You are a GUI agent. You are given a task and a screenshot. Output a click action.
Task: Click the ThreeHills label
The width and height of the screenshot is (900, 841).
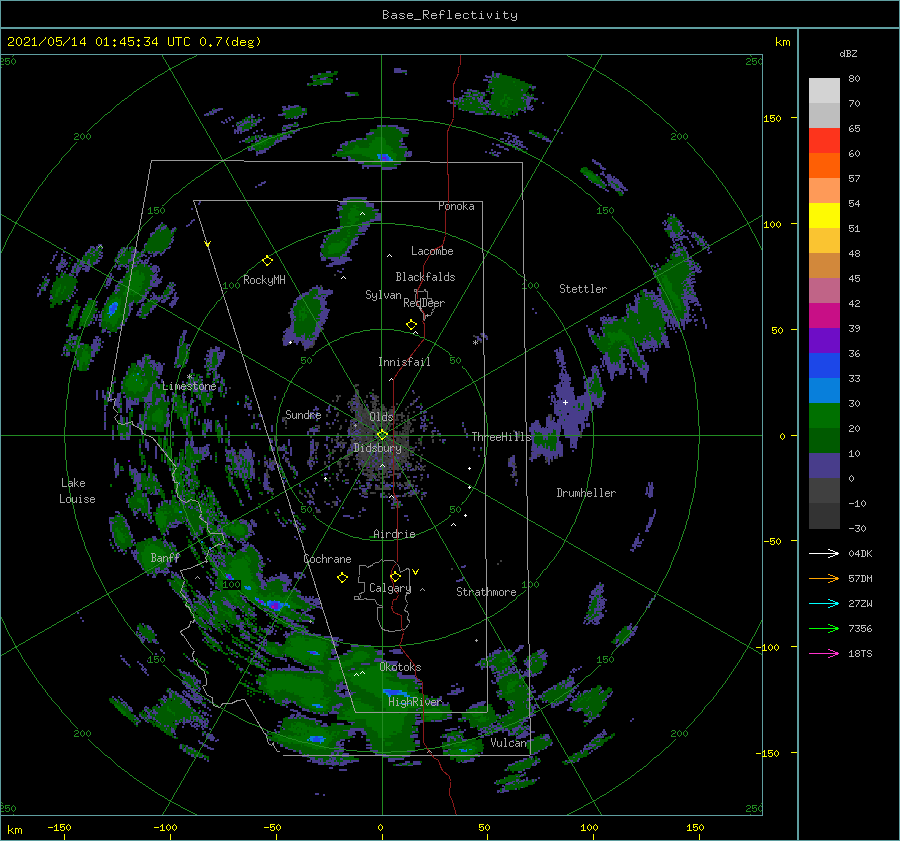502,437
